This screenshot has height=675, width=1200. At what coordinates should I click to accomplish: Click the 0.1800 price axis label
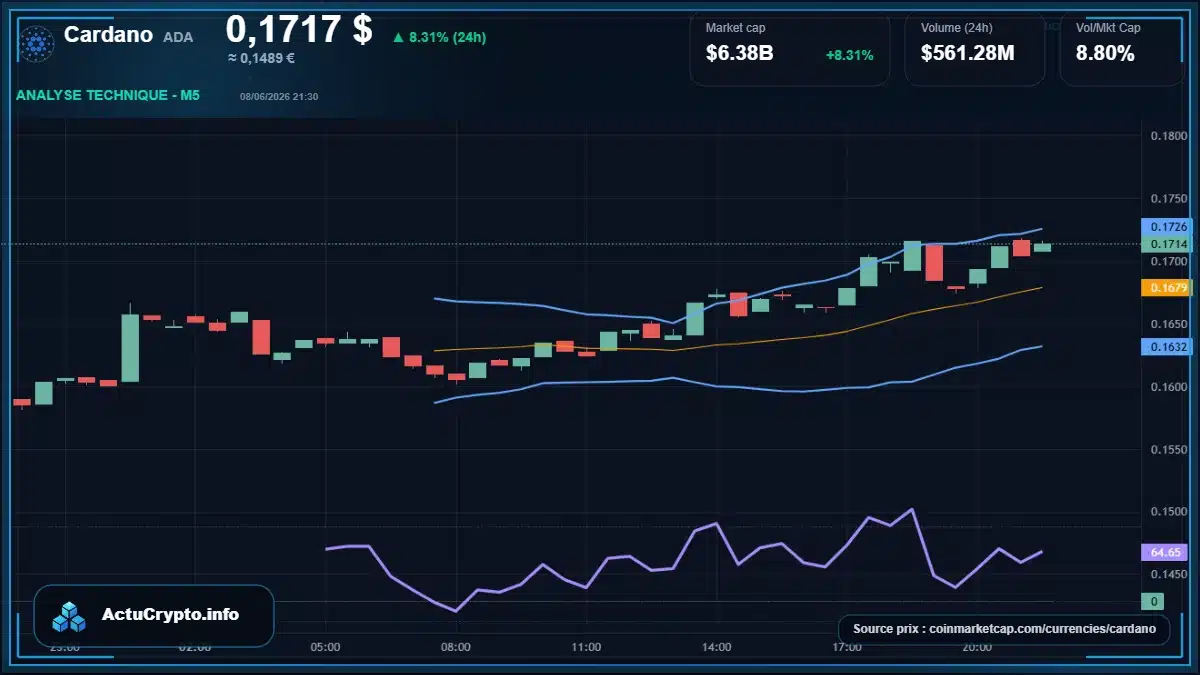pyautogui.click(x=1169, y=136)
